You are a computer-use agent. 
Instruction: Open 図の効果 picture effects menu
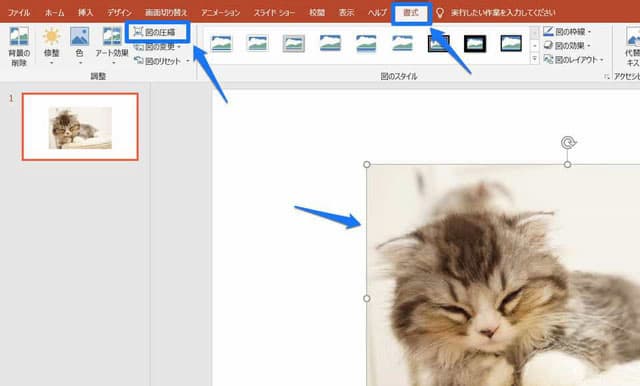coord(567,45)
